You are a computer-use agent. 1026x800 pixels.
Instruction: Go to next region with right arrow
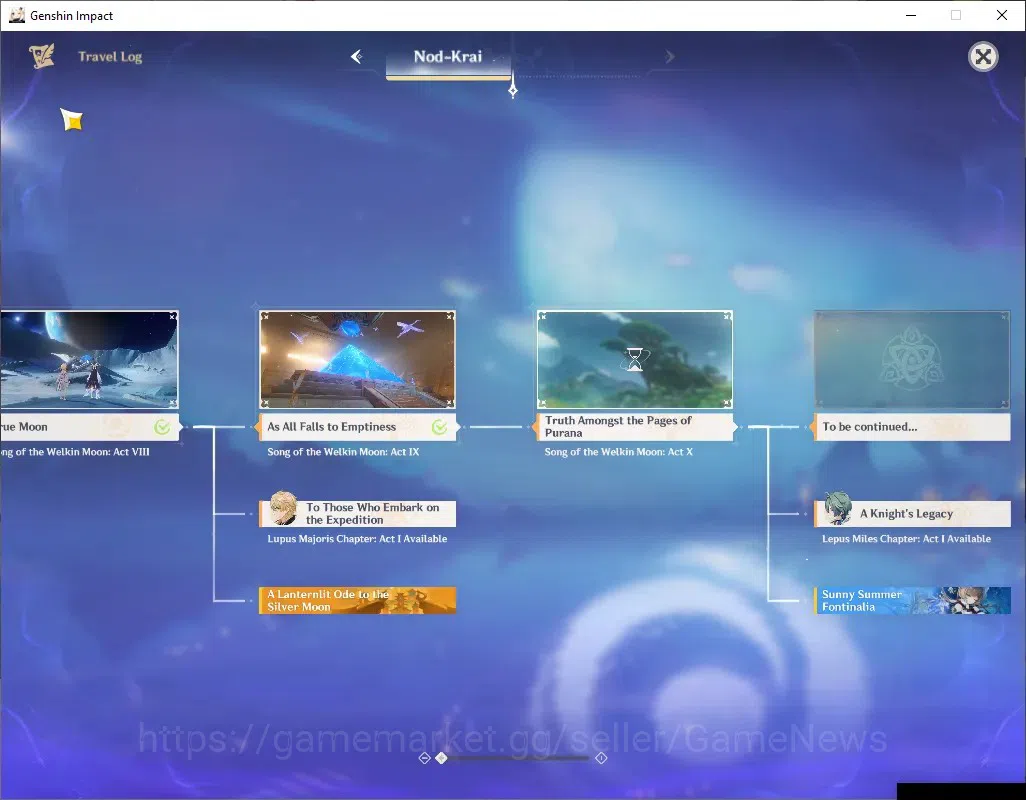click(669, 57)
